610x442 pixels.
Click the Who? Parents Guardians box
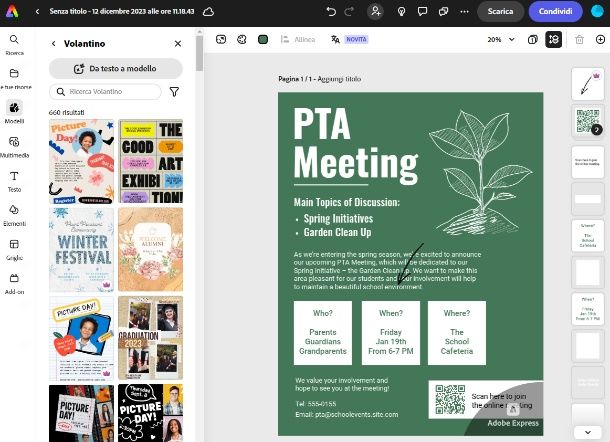[323, 333]
